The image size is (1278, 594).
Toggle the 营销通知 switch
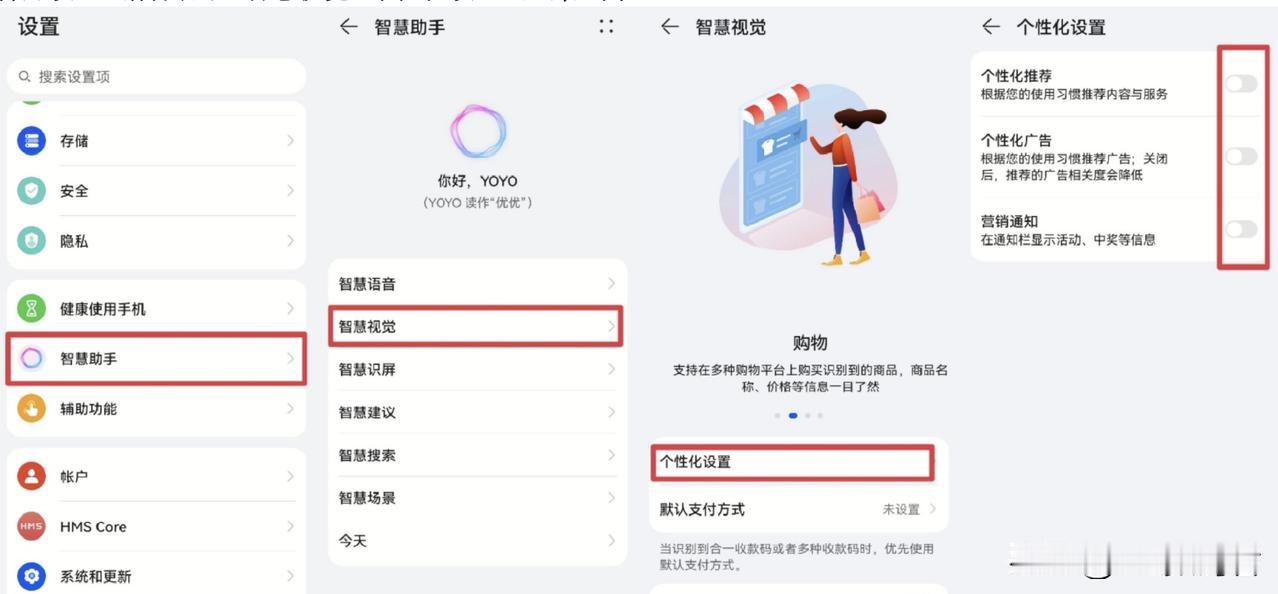pos(1241,229)
